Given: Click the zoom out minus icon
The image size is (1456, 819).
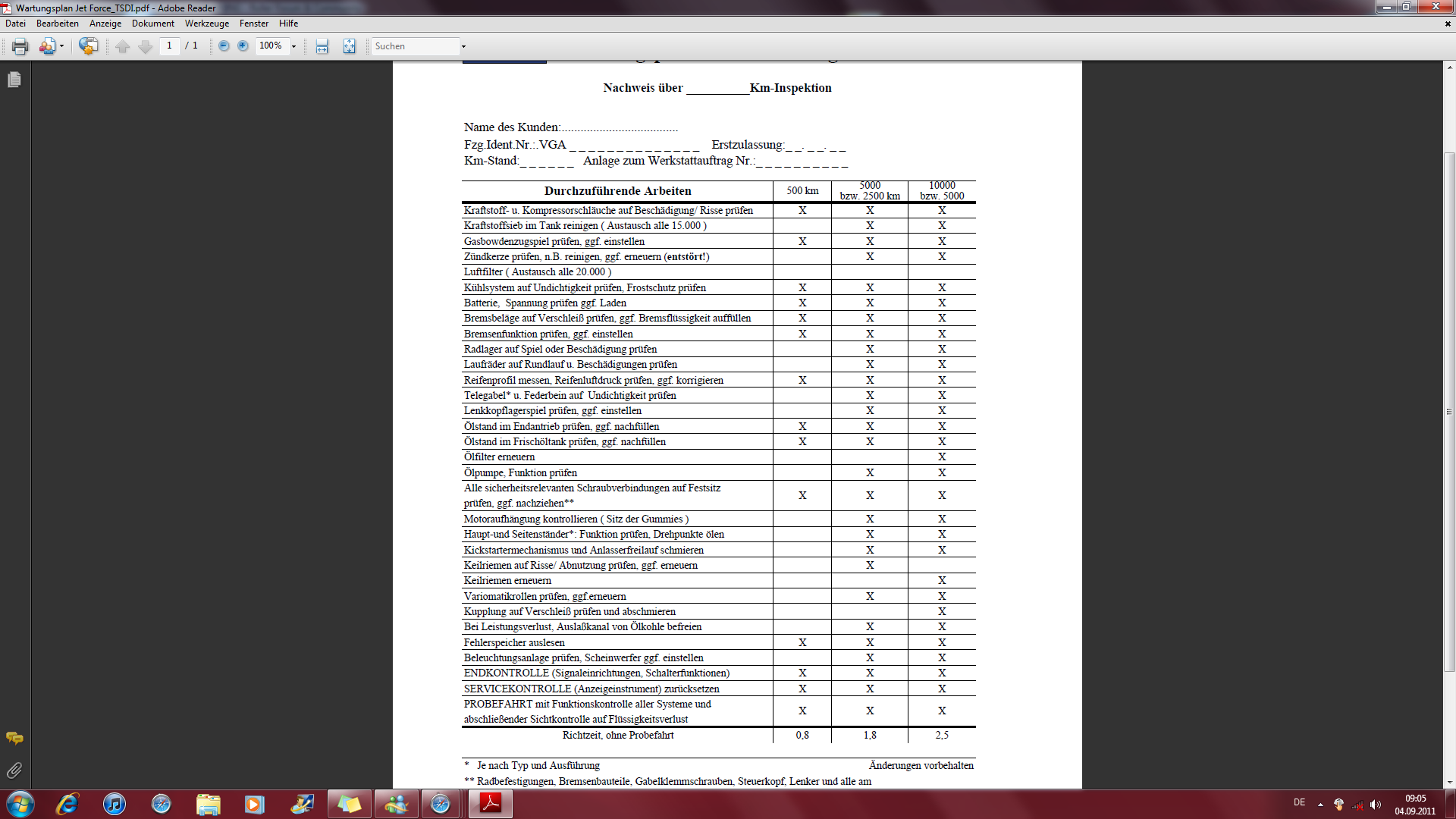Looking at the screenshot, I should pos(224,46).
